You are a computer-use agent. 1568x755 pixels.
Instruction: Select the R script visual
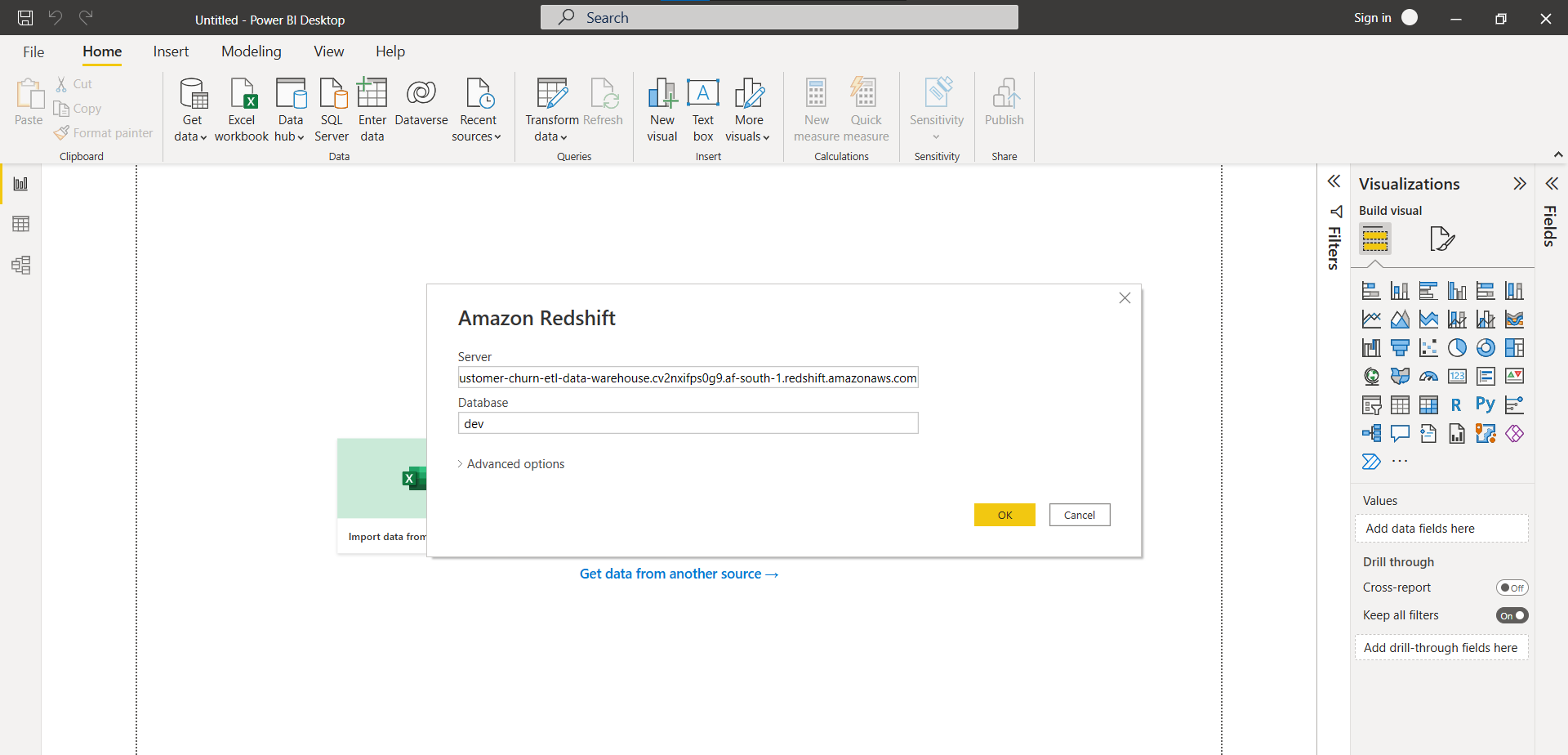pyautogui.click(x=1457, y=405)
